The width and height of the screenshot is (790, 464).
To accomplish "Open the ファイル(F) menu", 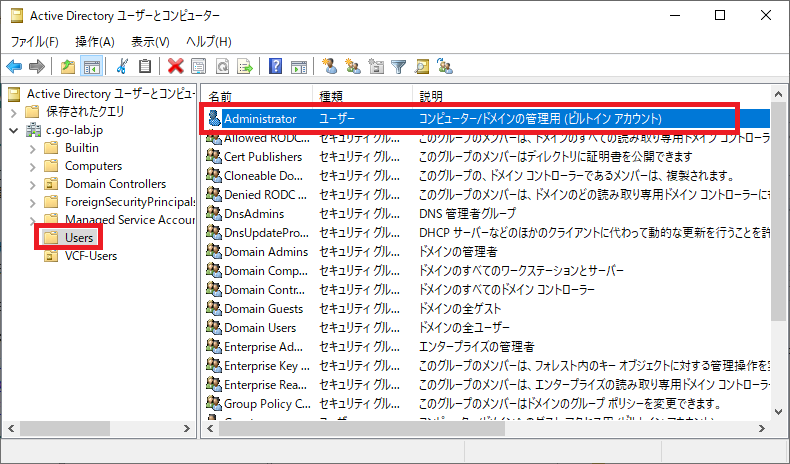I will tap(35, 41).
